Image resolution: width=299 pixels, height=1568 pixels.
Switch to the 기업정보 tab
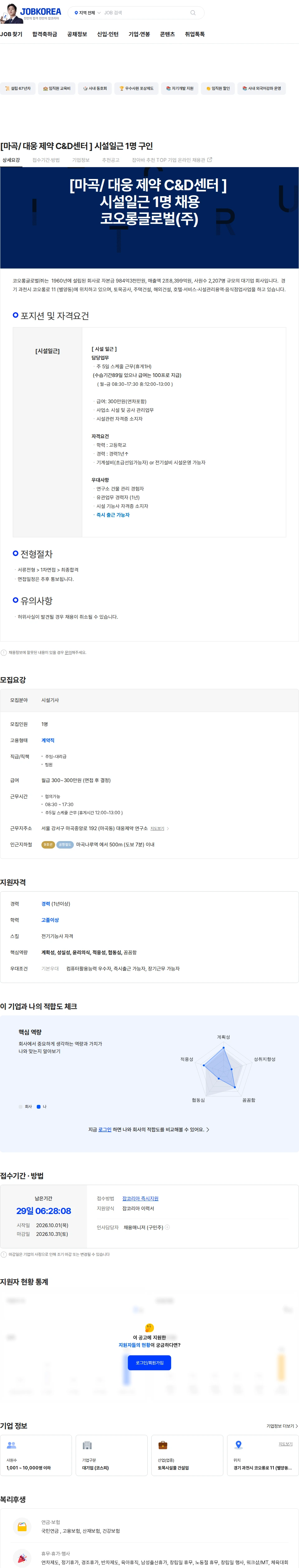tap(81, 160)
